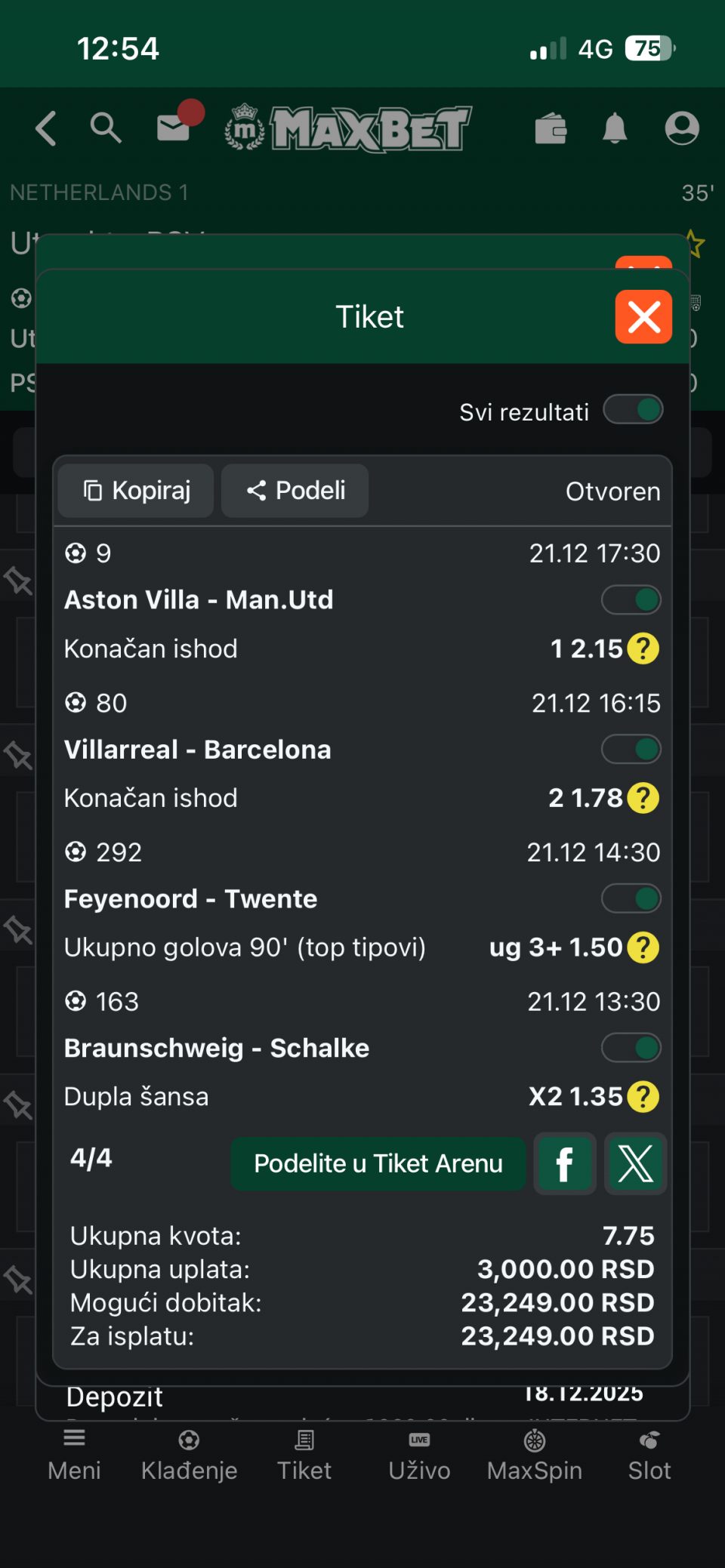
Task: Show odds info for Aston Villa bet
Action: (x=643, y=648)
